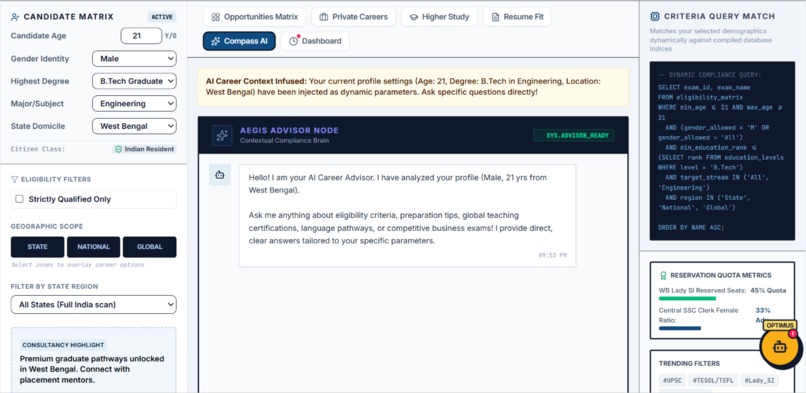806x393 pixels.
Task: Click the 'TRENDING FILTERS' heading
Action: [689, 363]
